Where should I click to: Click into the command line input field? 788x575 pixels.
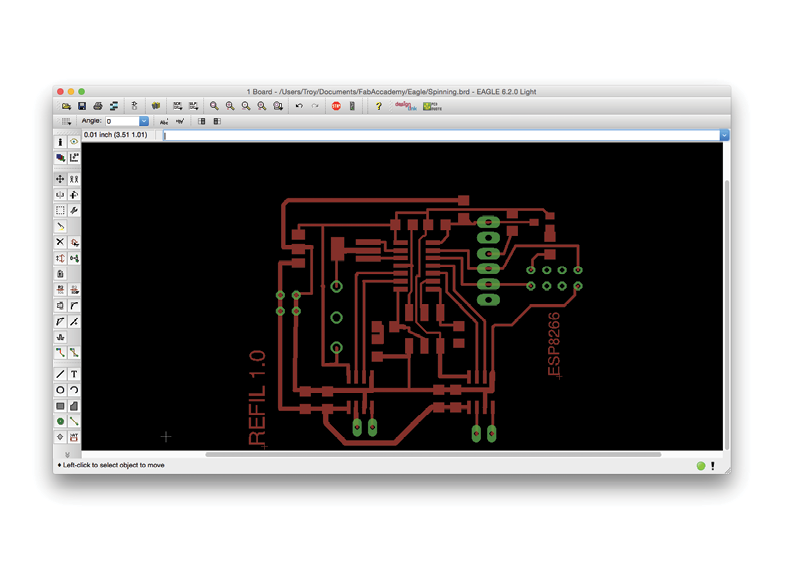440,135
